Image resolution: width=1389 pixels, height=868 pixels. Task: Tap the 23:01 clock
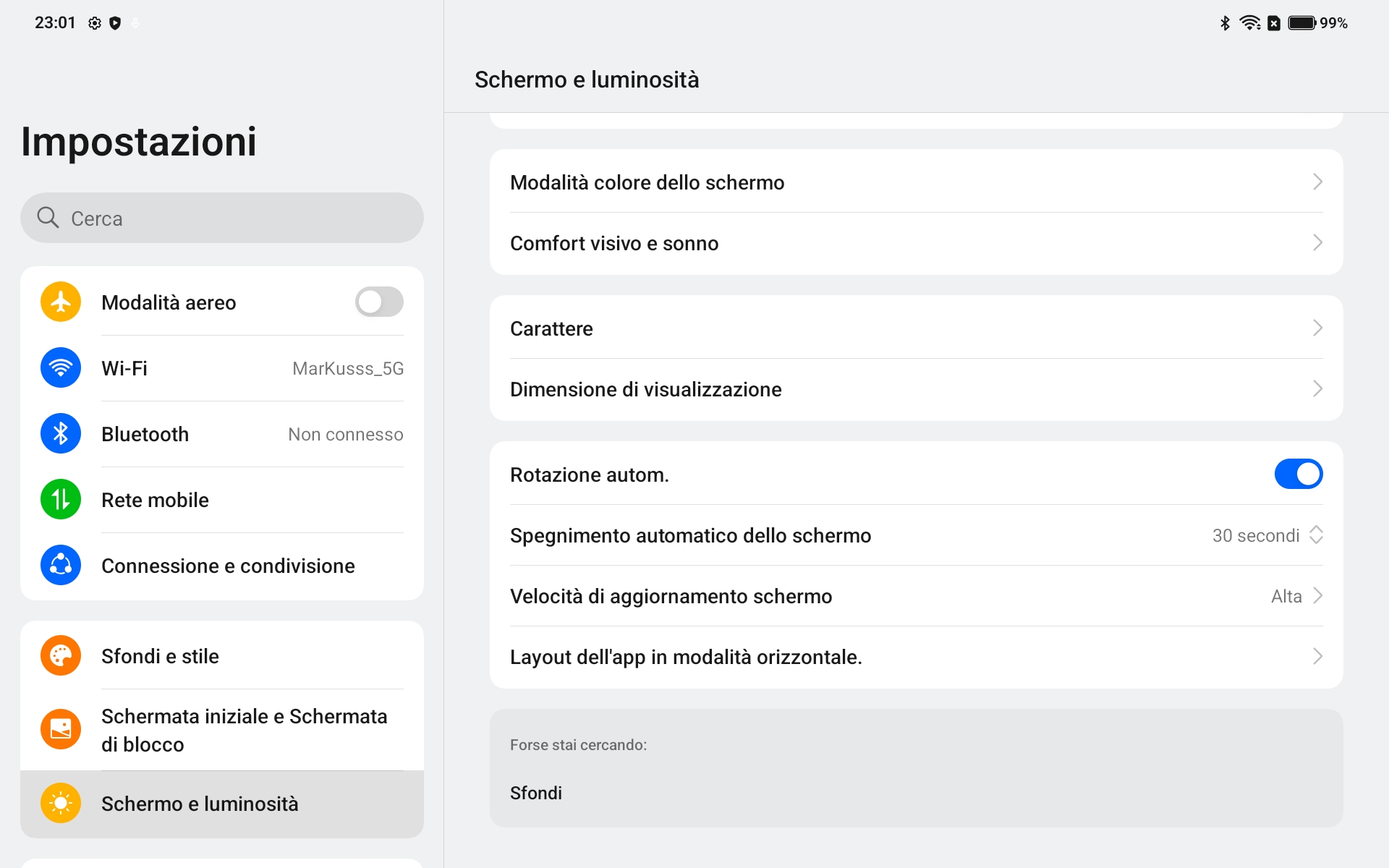click(x=55, y=23)
